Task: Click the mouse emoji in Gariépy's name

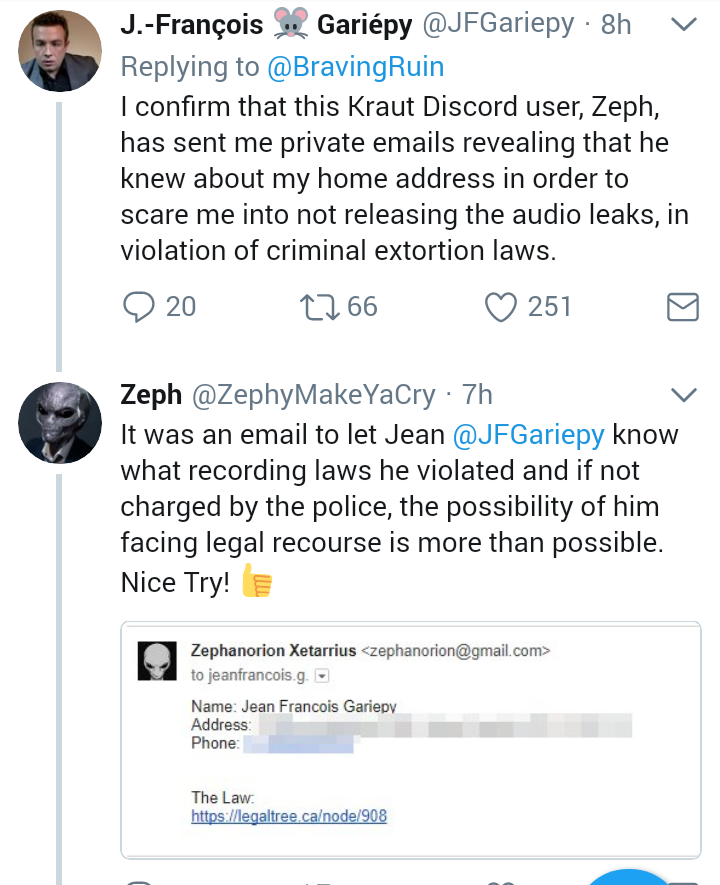Action: click(290, 23)
